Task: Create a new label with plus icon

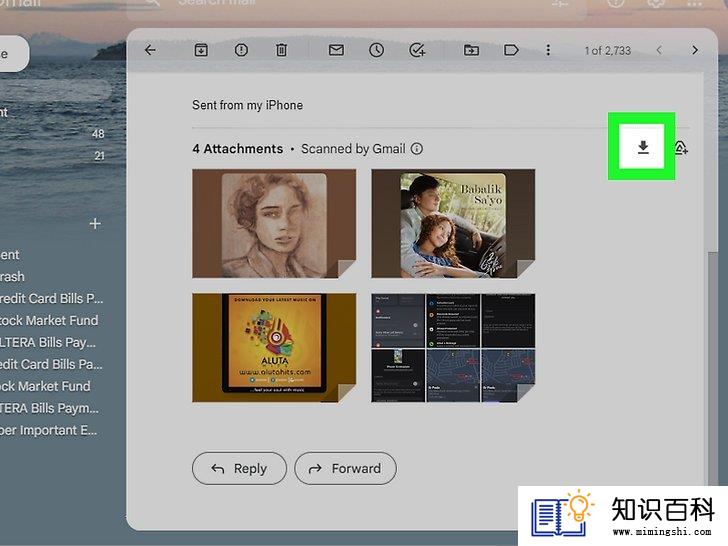Action: pos(95,224)
